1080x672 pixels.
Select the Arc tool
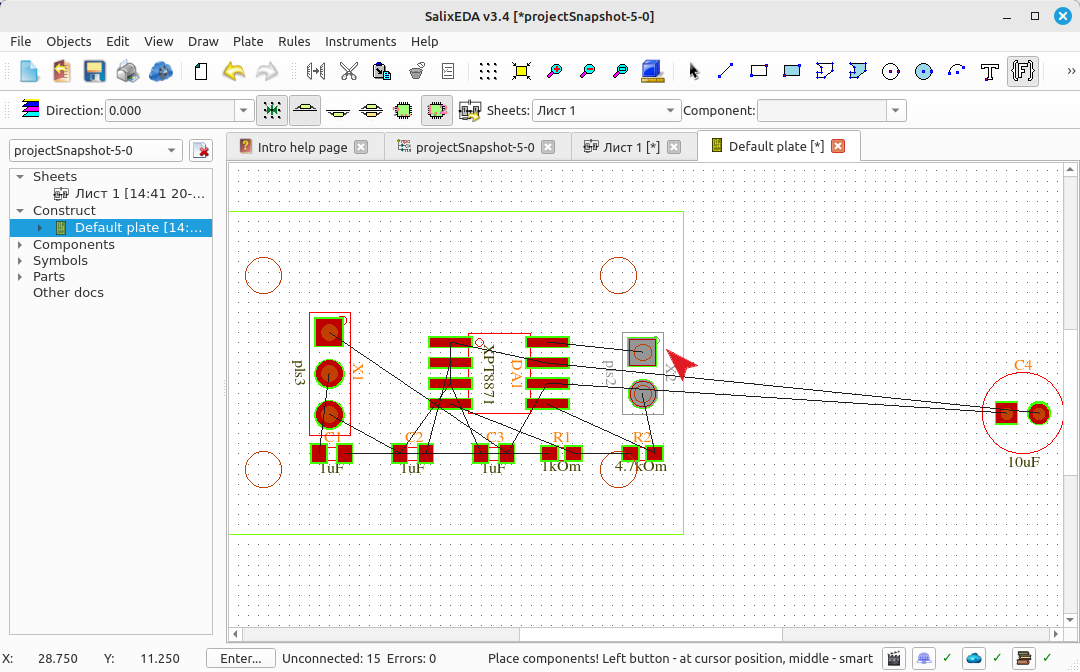tap(957, 71)
